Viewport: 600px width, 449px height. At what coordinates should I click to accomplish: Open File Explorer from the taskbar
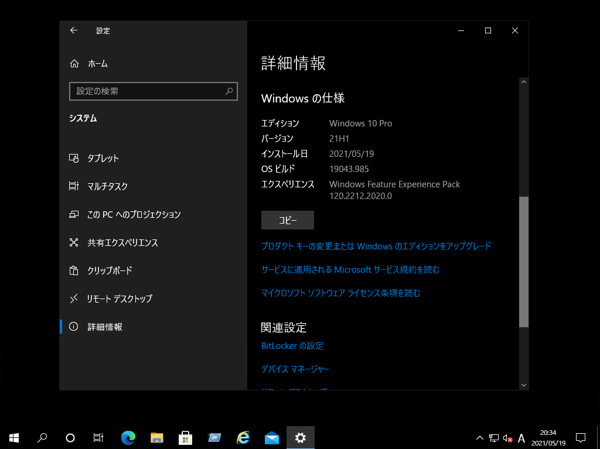tap(157, 438)
